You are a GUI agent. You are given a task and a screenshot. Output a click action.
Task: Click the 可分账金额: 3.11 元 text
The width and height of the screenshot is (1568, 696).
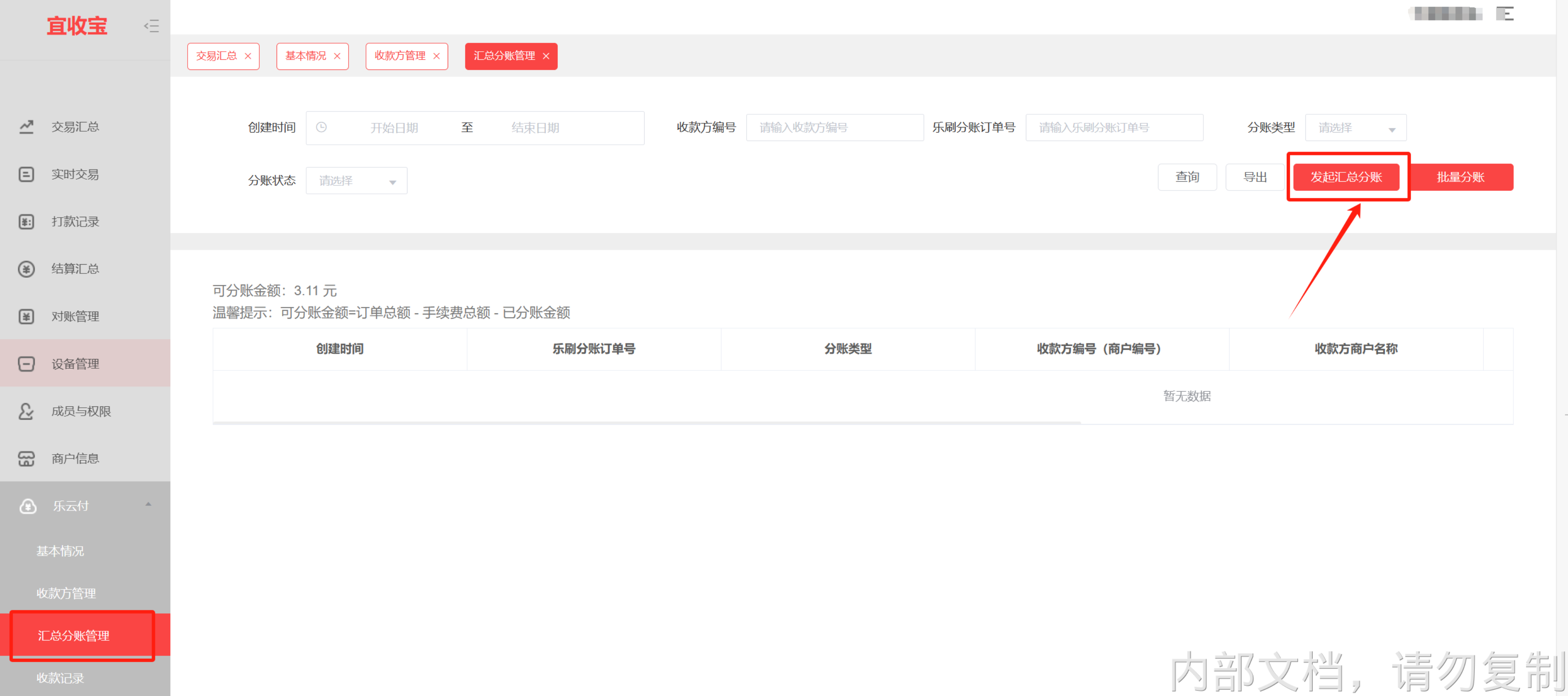274,291
